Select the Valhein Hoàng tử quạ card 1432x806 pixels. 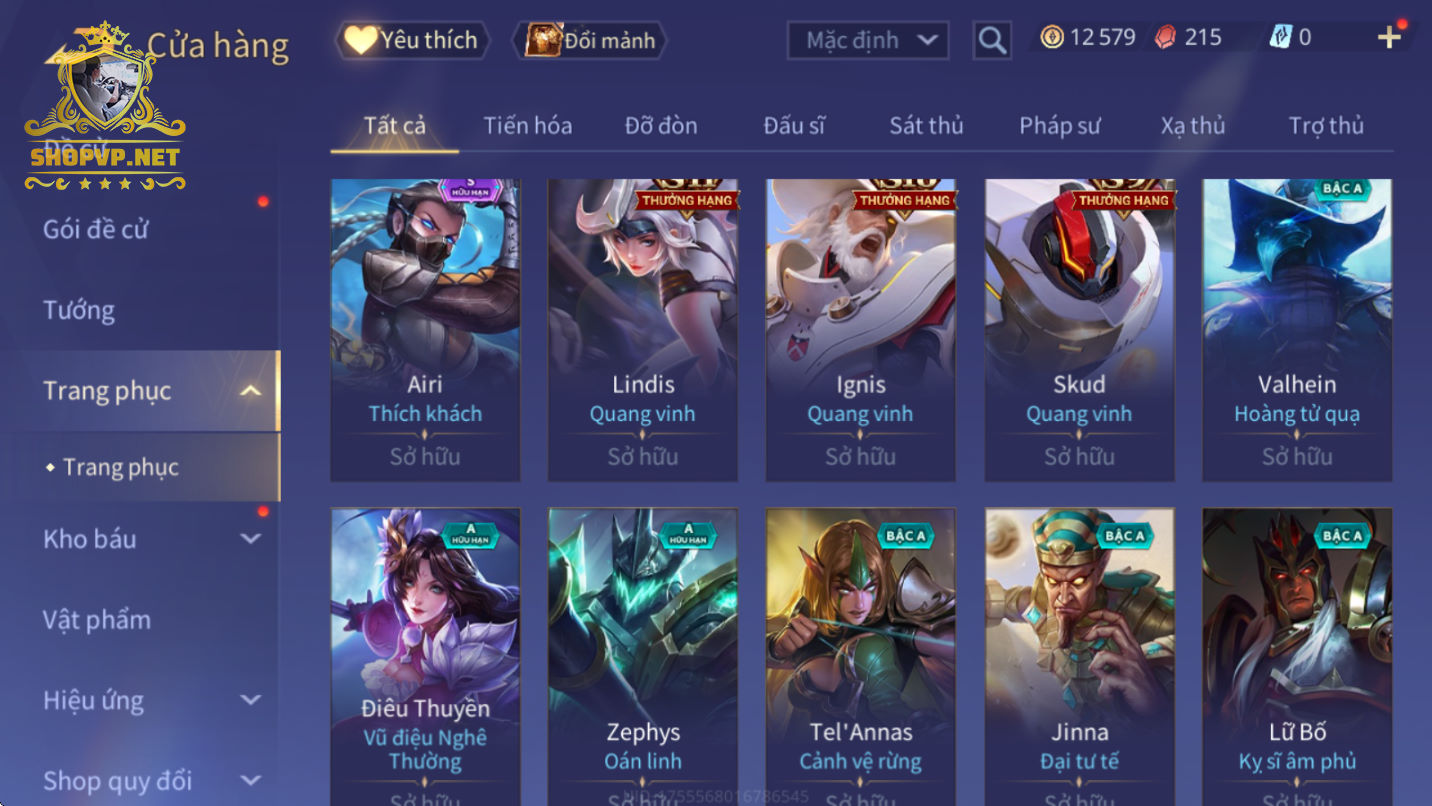(x=1297, y=330)
